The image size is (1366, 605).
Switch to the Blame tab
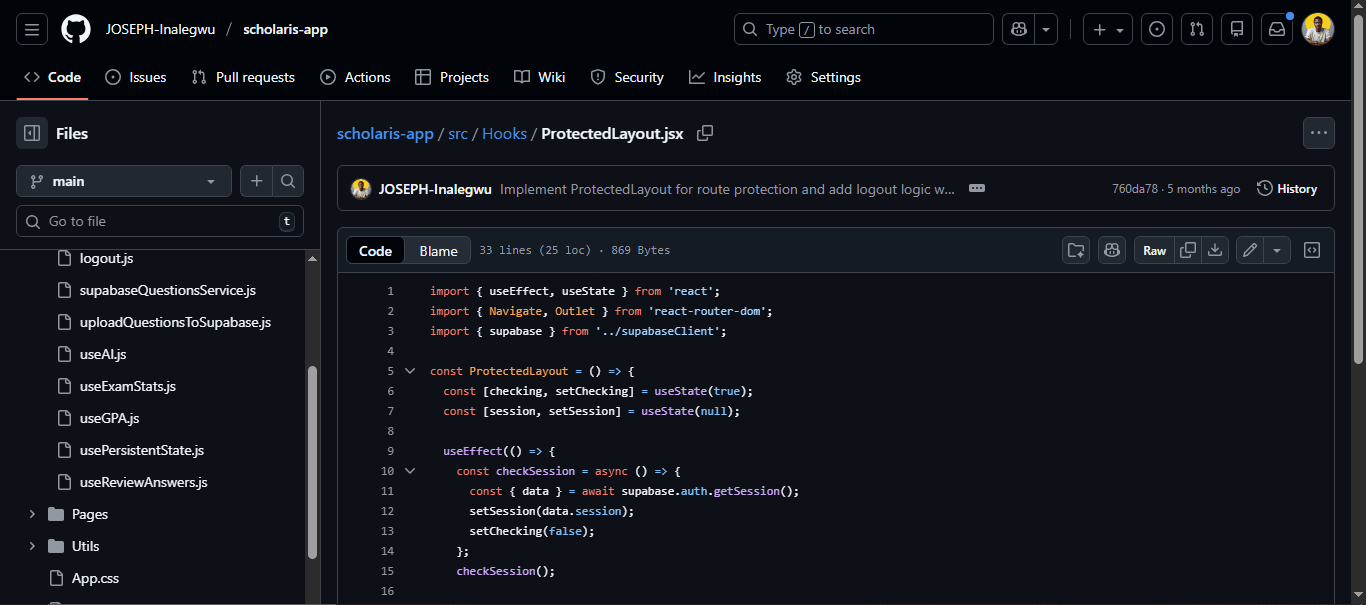click(438, 250)
